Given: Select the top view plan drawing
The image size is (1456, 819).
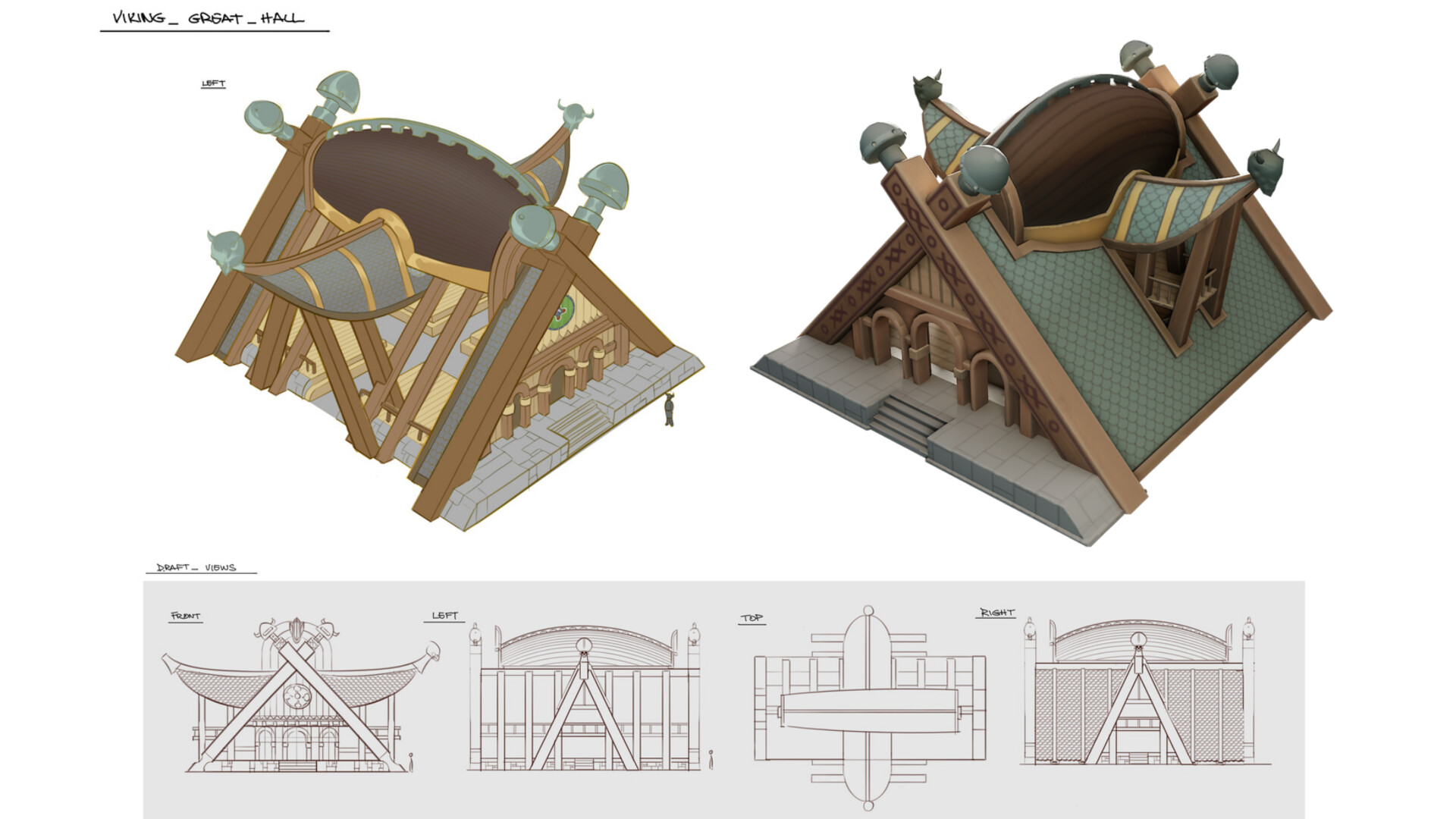Looking at the screenshot, I should click(869, 709).
